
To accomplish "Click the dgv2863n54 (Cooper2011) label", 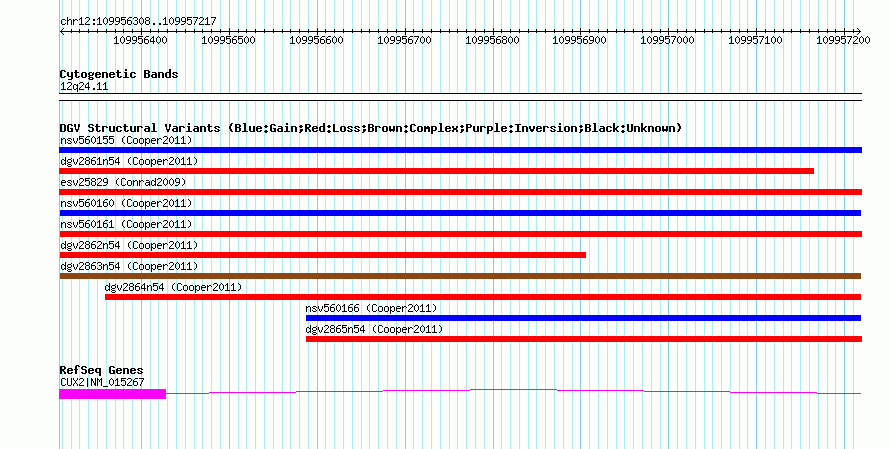I will point(129,266).
